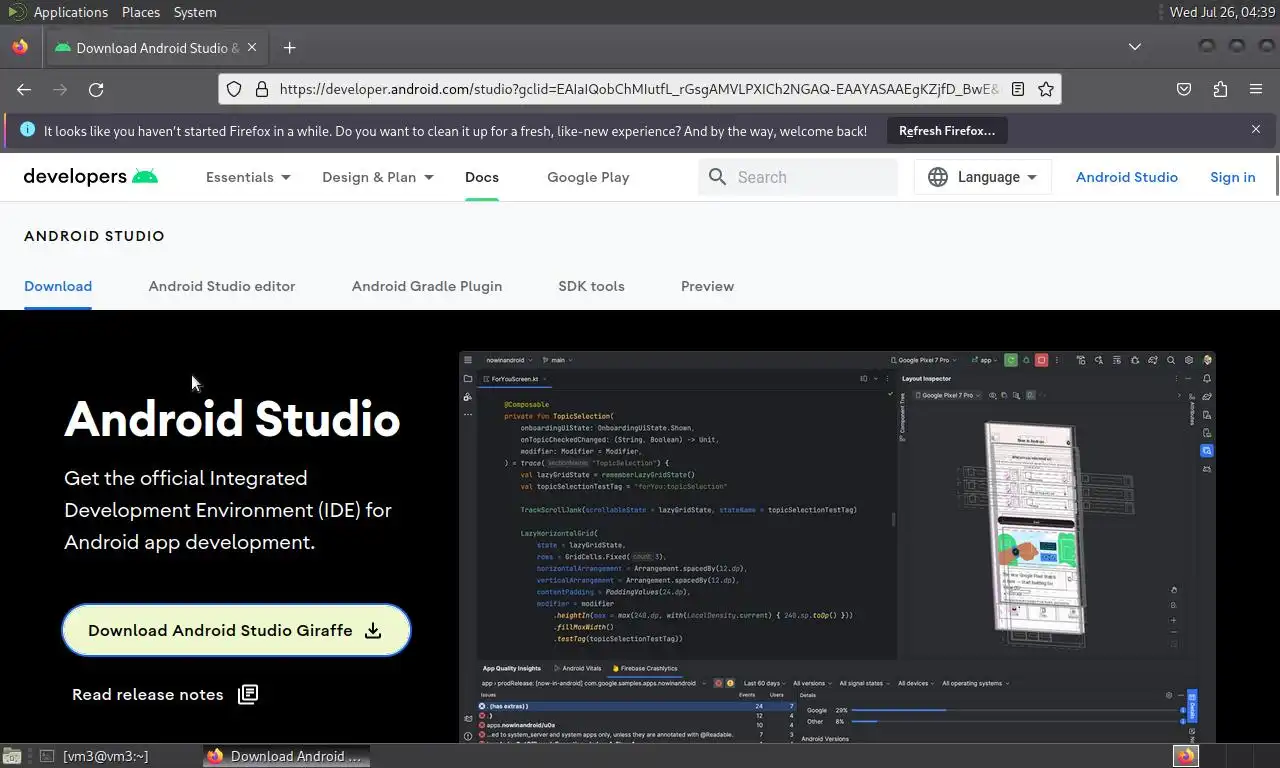Open the Places menu in top panel

141,12
